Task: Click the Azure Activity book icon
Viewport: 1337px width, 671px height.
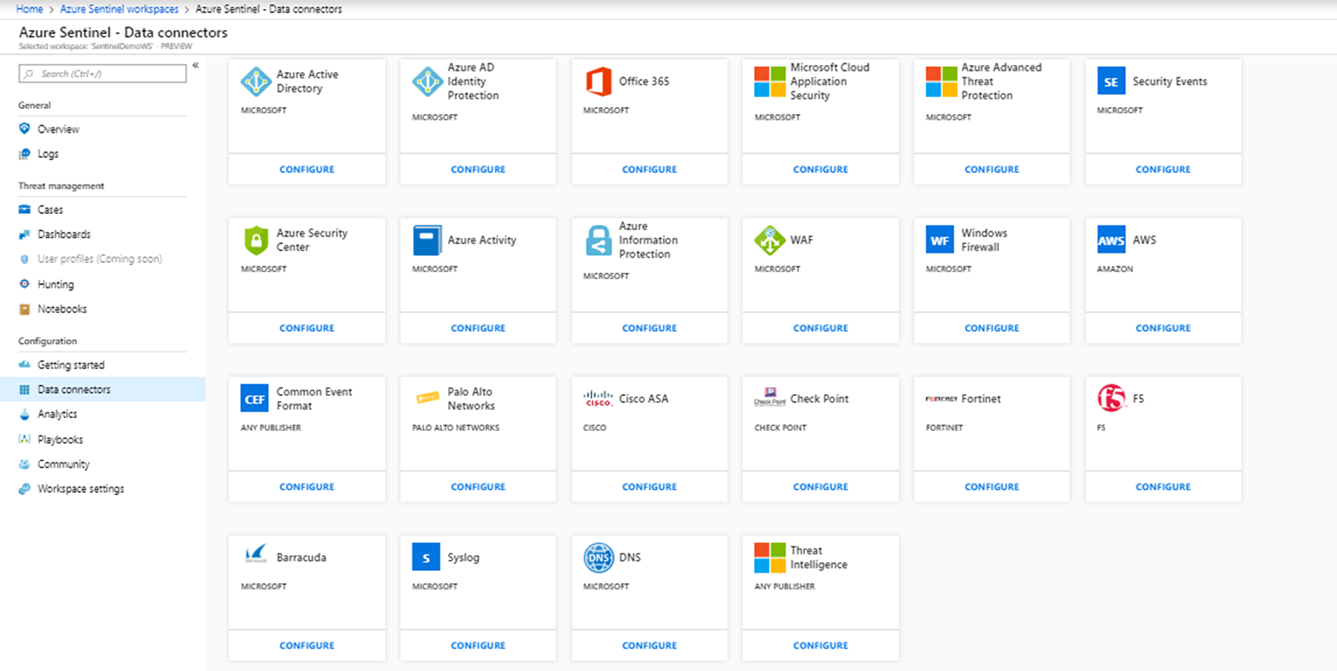Action: point(427,240)
